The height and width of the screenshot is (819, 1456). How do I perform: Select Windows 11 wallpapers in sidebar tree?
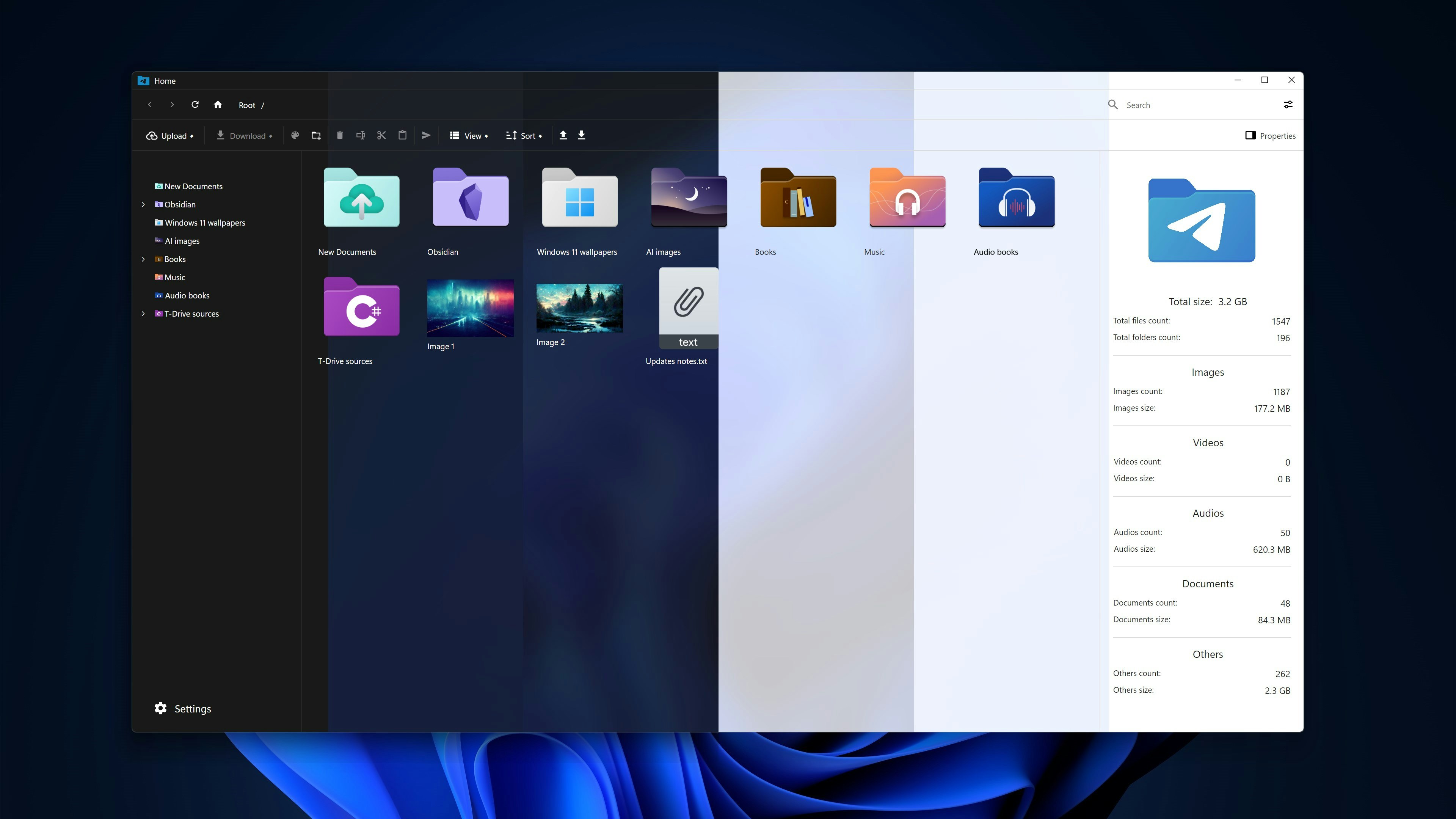(x=205, y=223)
